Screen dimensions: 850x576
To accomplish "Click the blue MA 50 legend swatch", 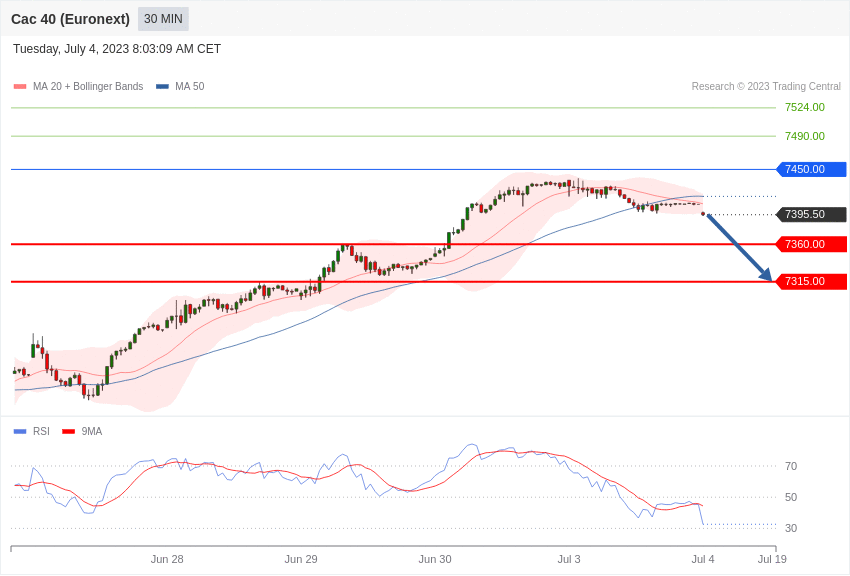I will click(x=162, y=87).
